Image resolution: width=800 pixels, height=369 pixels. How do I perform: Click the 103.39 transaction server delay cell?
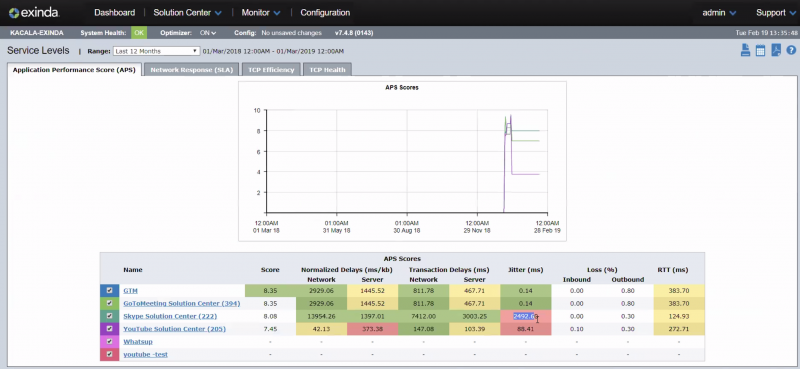[474, 329]
